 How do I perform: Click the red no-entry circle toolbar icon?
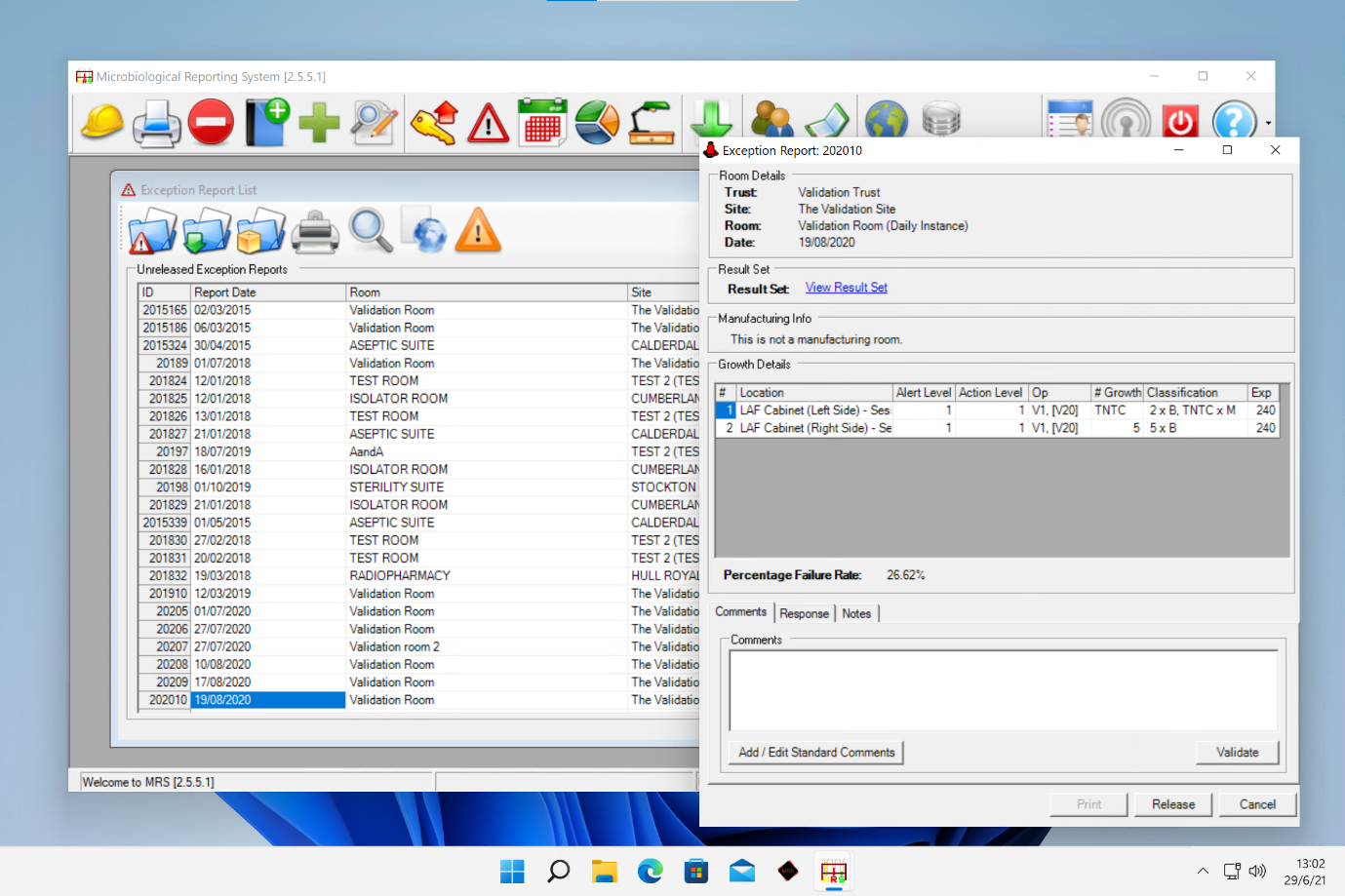211,123
